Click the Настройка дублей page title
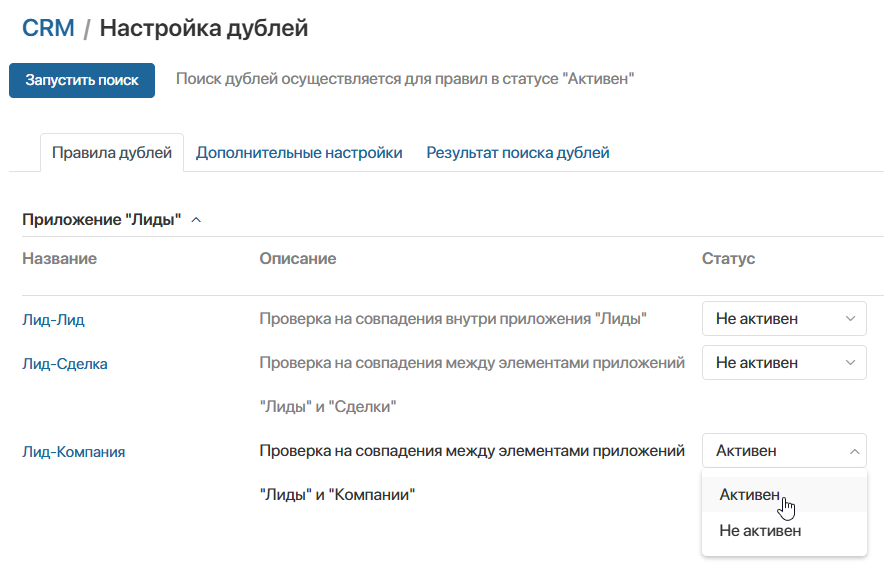 click(204, 28)
